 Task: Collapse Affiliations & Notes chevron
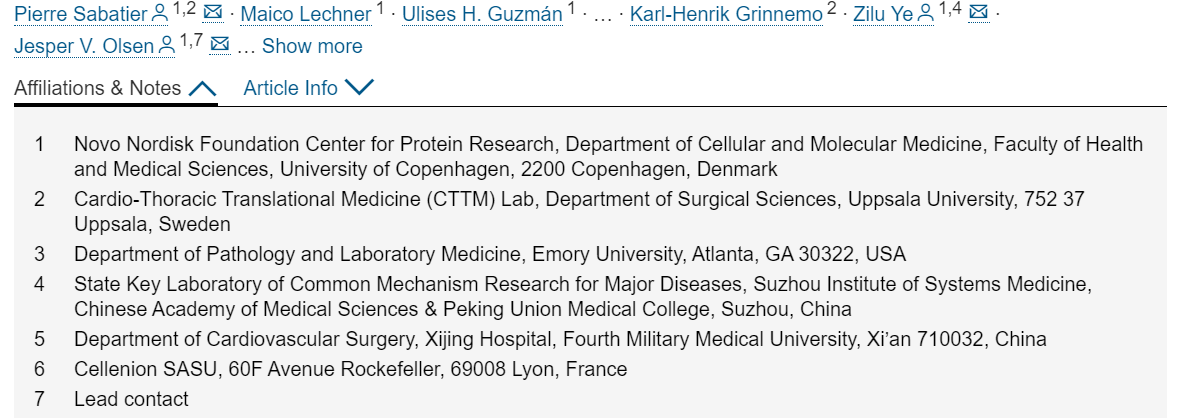pyautogui.click(x=202, y=89)
